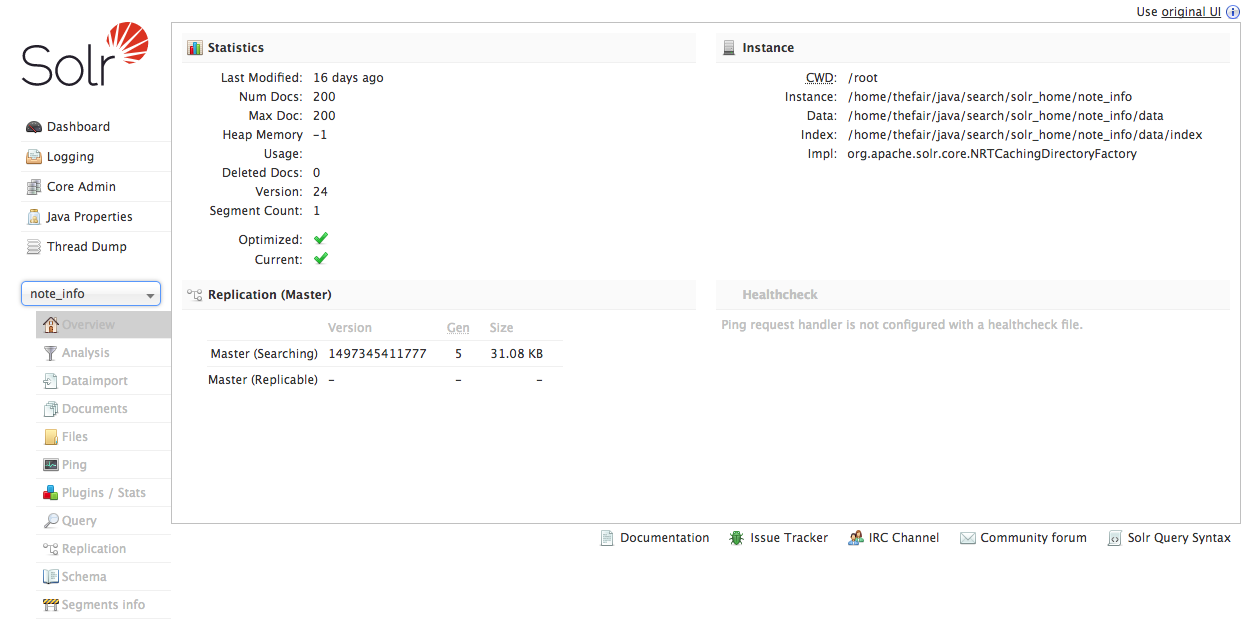Viewport: 1258px width, 643px height.
Task: Click the Documents pages icon
Action: (x=50, y=409)
